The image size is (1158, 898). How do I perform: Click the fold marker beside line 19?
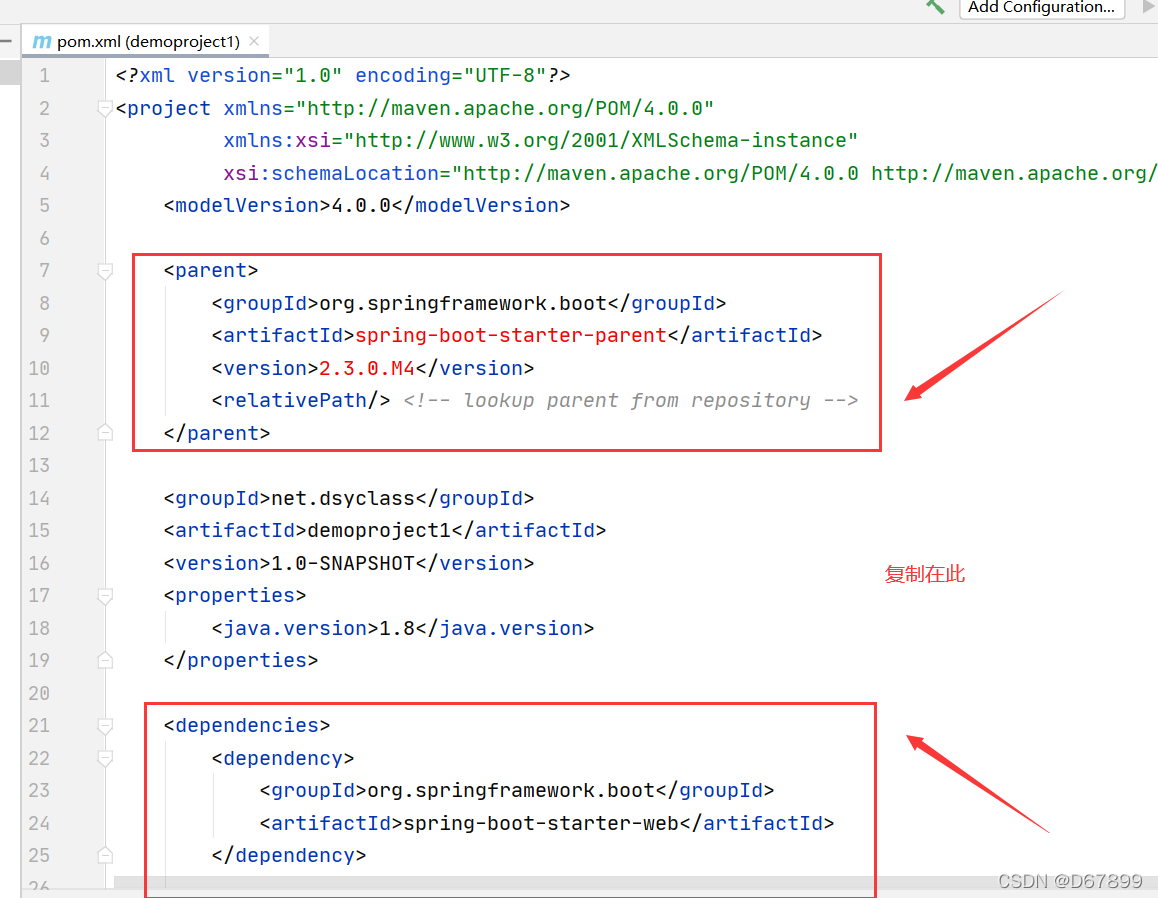coord(105,660)
